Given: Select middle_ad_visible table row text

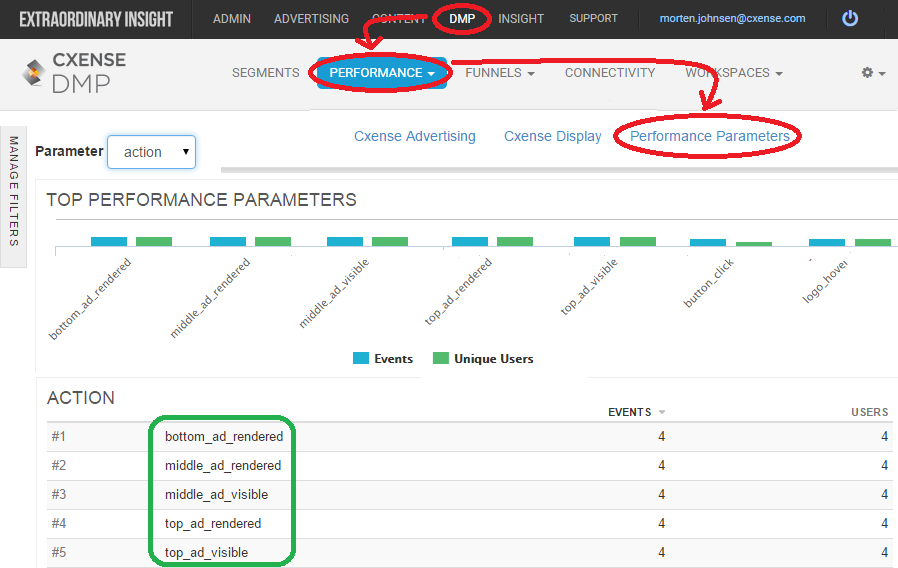Looking at the screenshot, I should (x=216, y=495).
